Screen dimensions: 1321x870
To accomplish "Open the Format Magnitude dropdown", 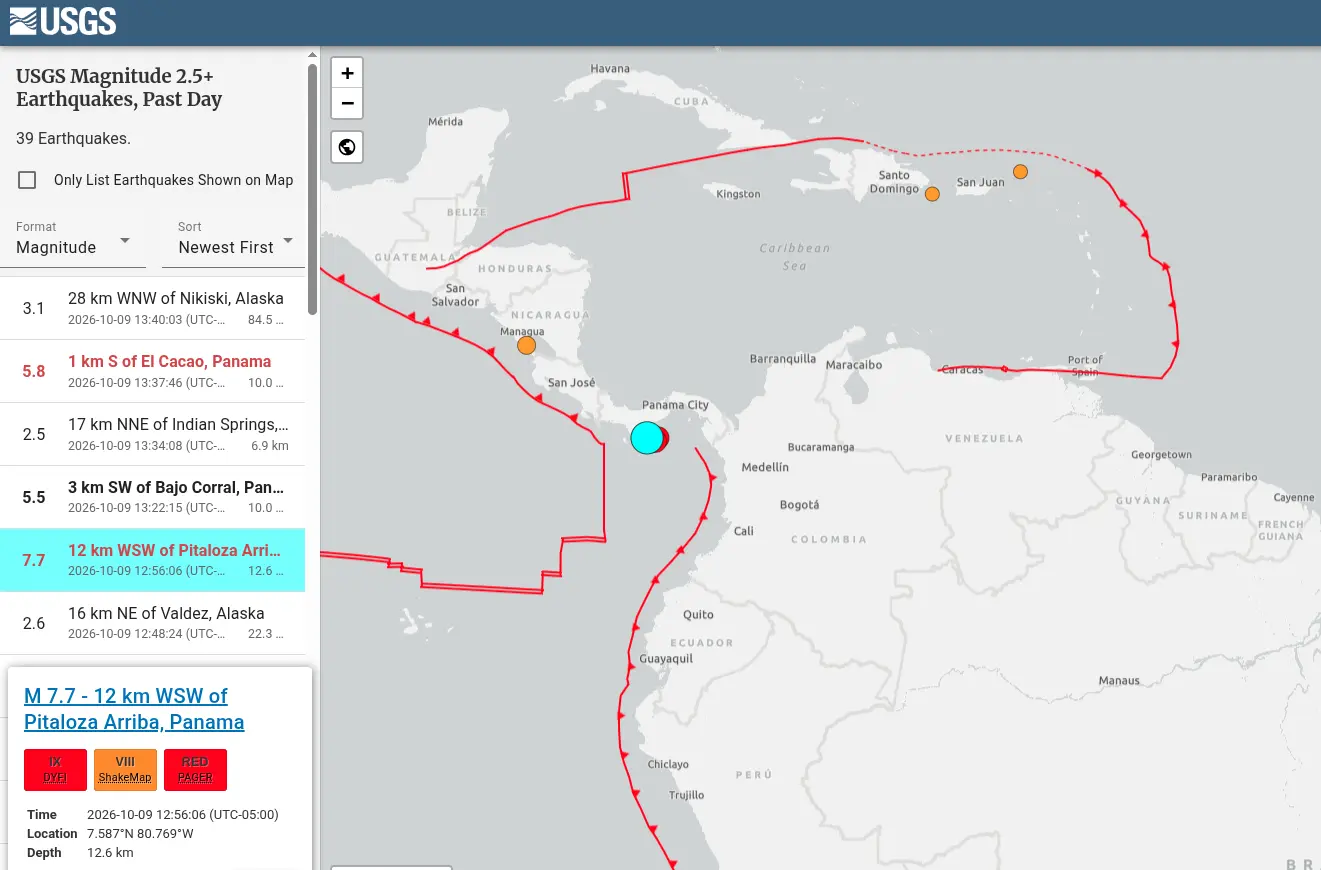I will pos(73,240).
